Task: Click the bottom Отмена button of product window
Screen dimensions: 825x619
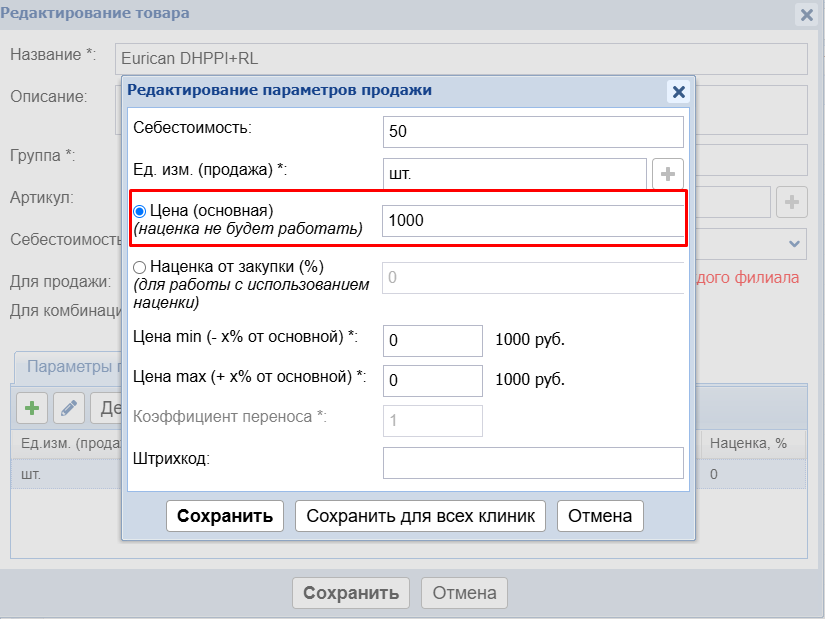Action: click(x=464, y=593)
